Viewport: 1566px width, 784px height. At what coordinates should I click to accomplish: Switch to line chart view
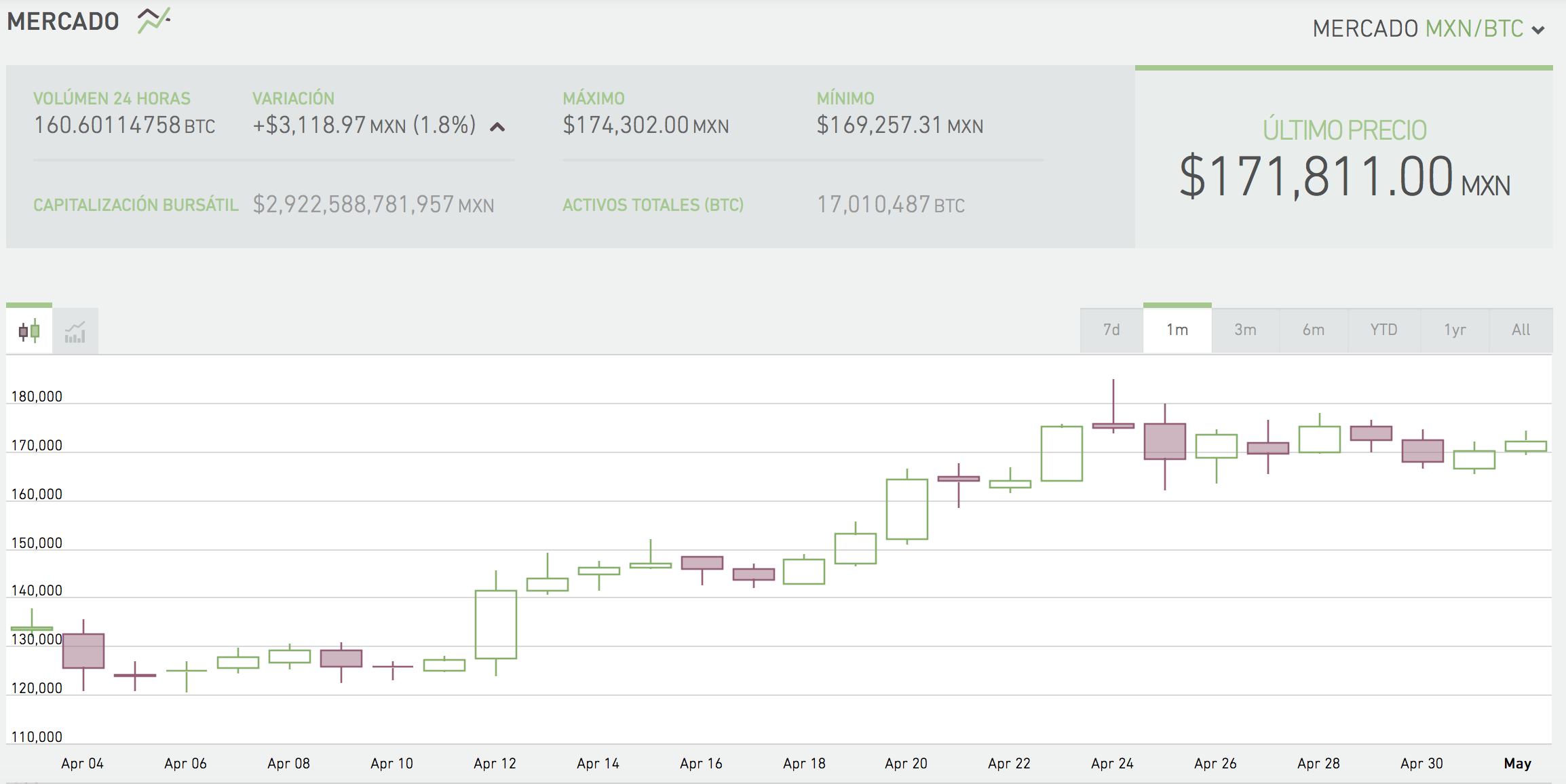75,332
